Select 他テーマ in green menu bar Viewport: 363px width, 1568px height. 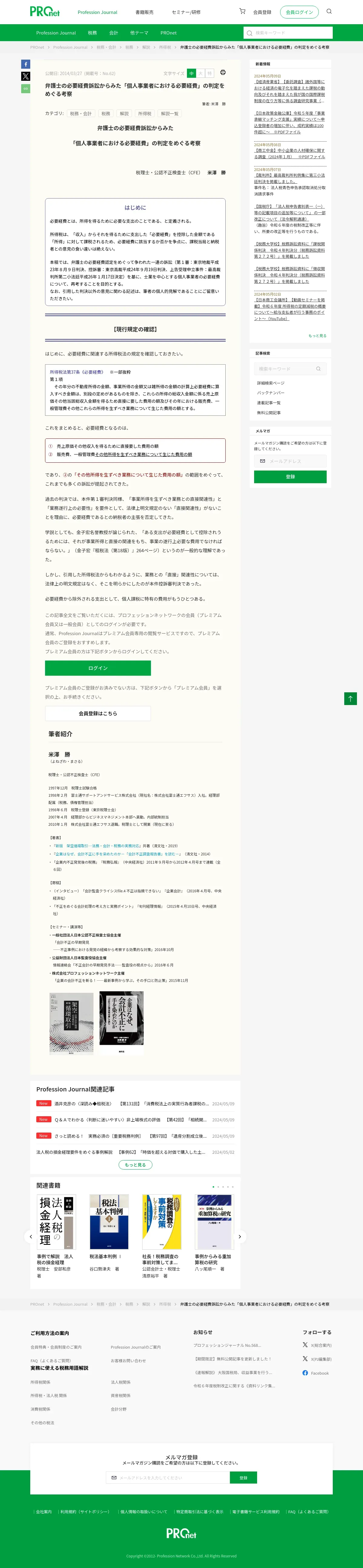[139, 33]
